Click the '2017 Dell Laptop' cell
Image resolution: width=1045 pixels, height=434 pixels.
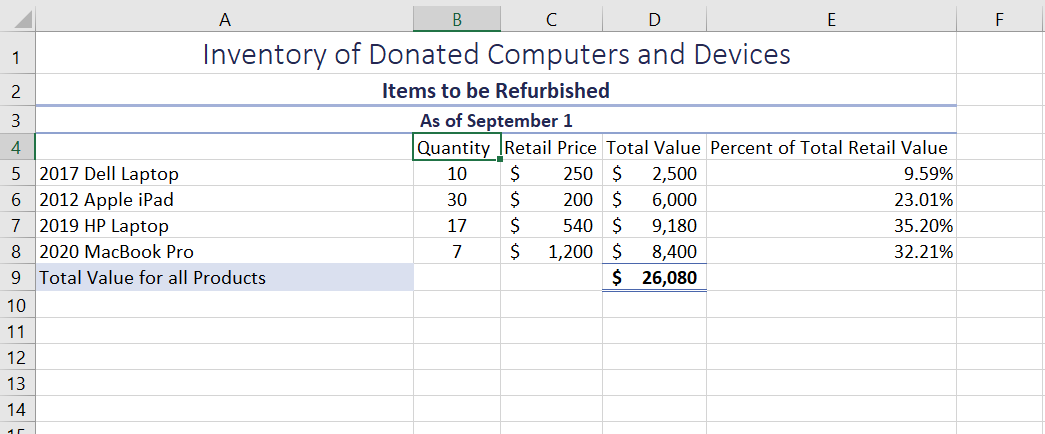point(225,174)
